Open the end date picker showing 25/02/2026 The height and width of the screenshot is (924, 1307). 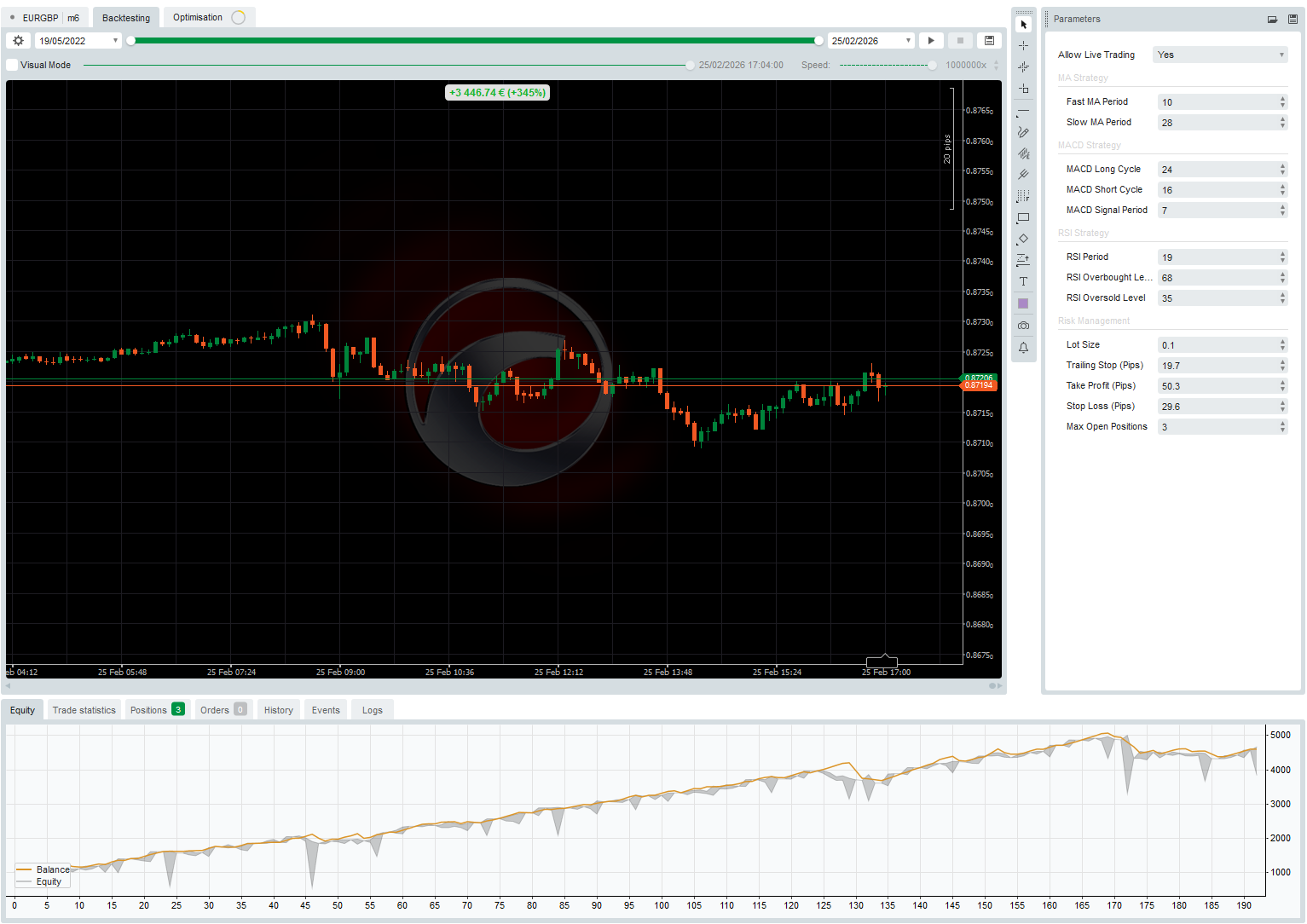point(870,40)
